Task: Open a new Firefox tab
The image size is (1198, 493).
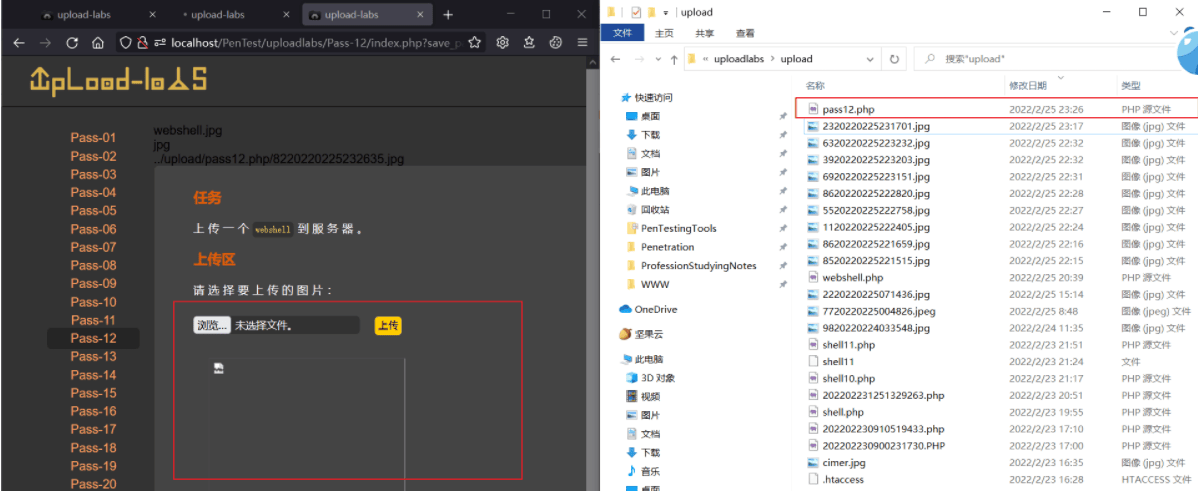Action: [x=448, y=15]
